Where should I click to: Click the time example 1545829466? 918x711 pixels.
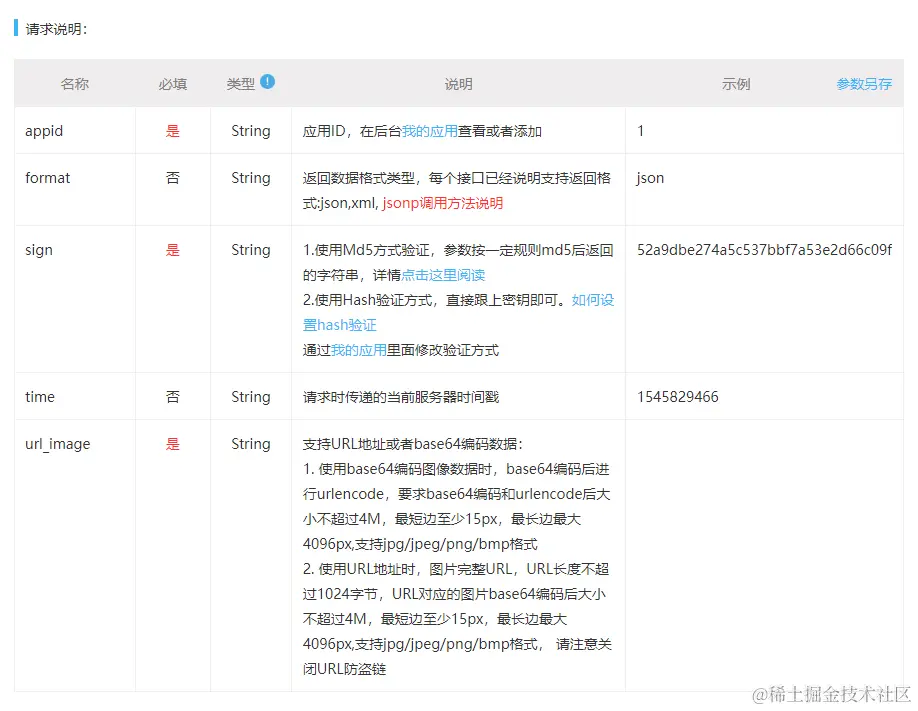[677, 397]
